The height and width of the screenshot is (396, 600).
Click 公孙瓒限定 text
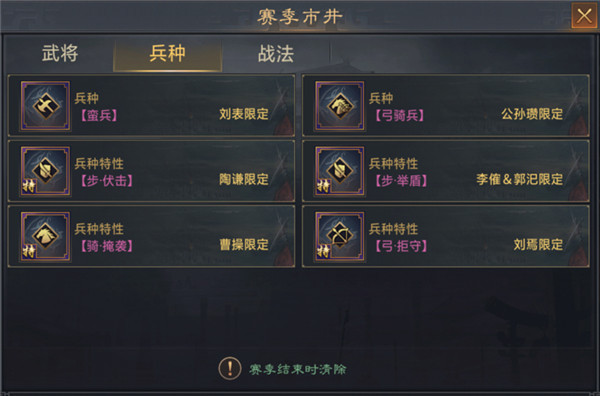[532, 114]
